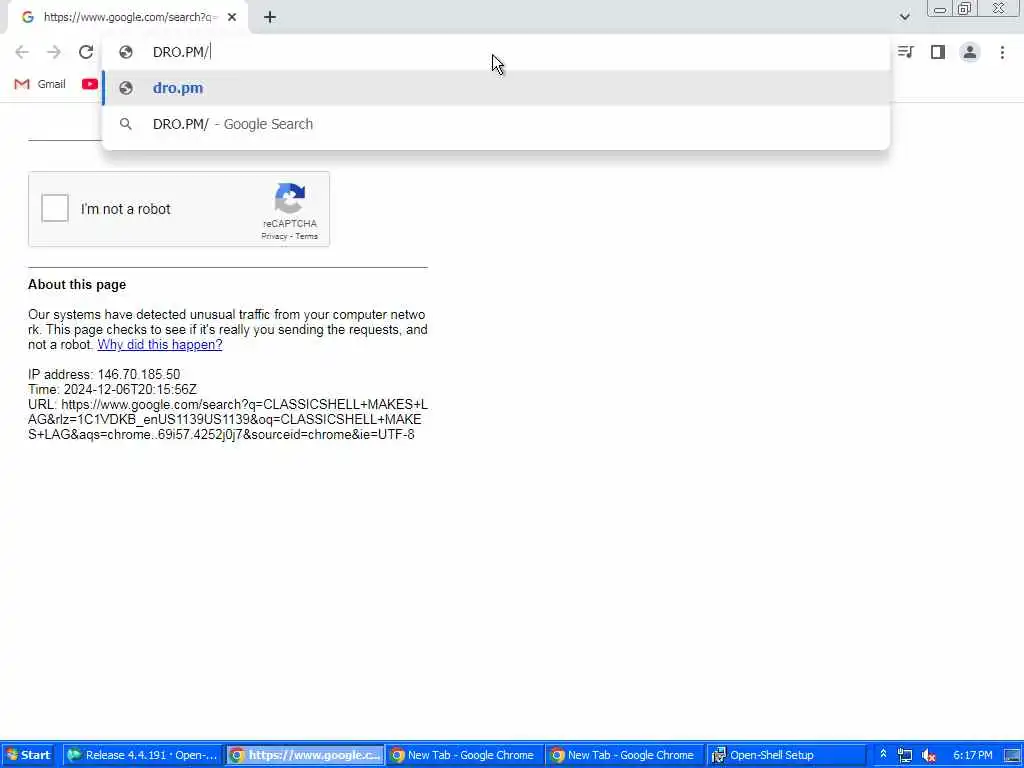Select the dro.pm URL suggestion
This screenshot has height=768, width=1024.
point(496,88)
